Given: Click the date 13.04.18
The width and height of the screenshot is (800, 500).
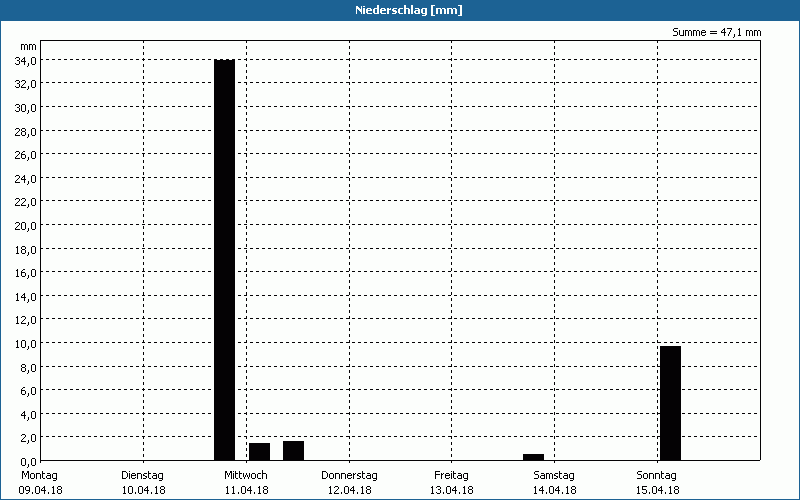Looking at the screenshot, I should (452, 490).
